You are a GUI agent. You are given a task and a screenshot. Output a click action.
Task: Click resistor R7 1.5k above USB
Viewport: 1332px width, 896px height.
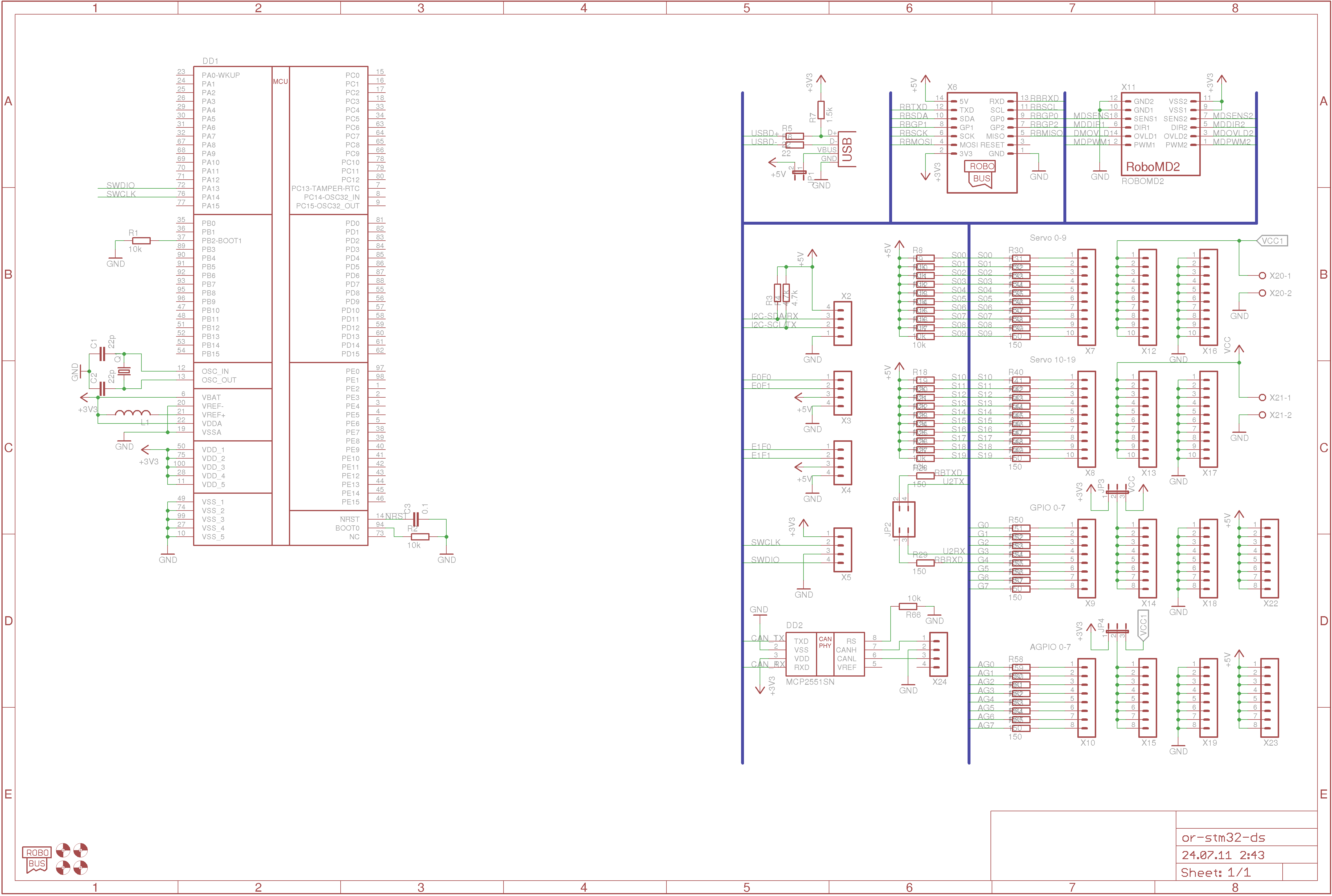click(821, 110)
